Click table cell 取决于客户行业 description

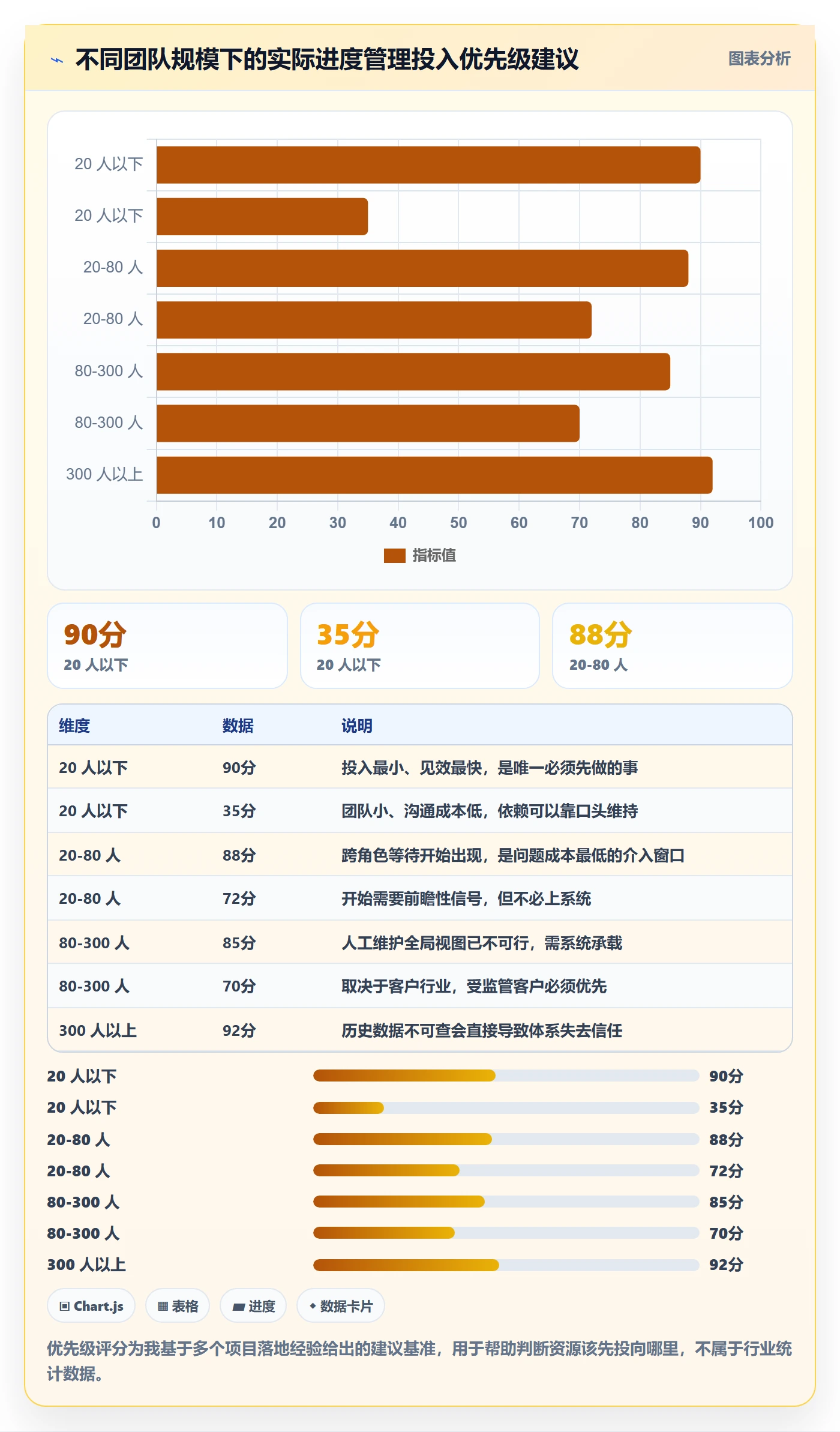click(474, 986)
